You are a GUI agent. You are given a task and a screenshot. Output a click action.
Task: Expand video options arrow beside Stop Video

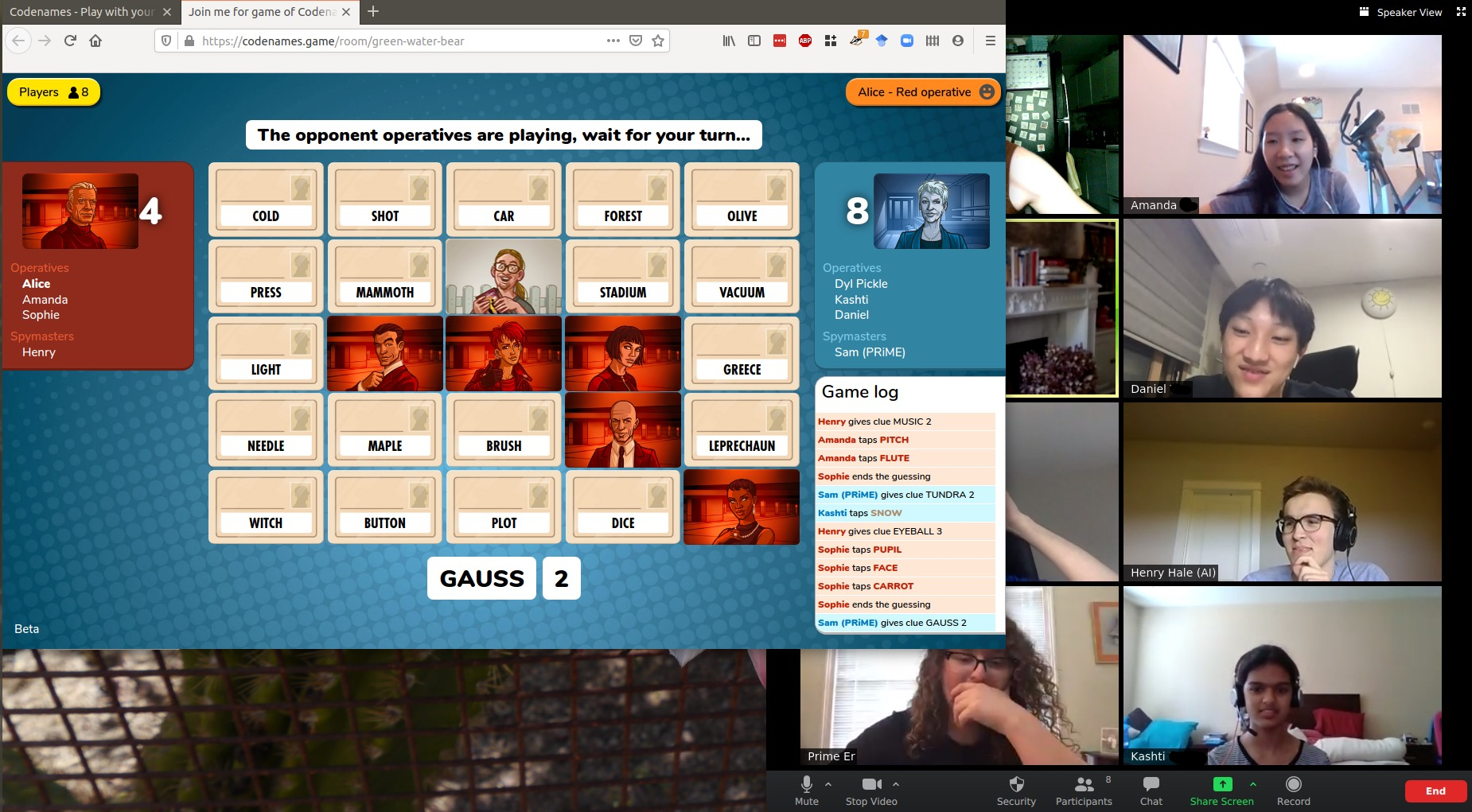tap(896, 784)
